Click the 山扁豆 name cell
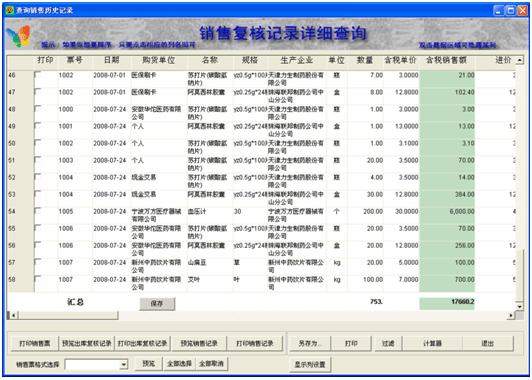Viewport: 532px width, 380px height. 210,266
